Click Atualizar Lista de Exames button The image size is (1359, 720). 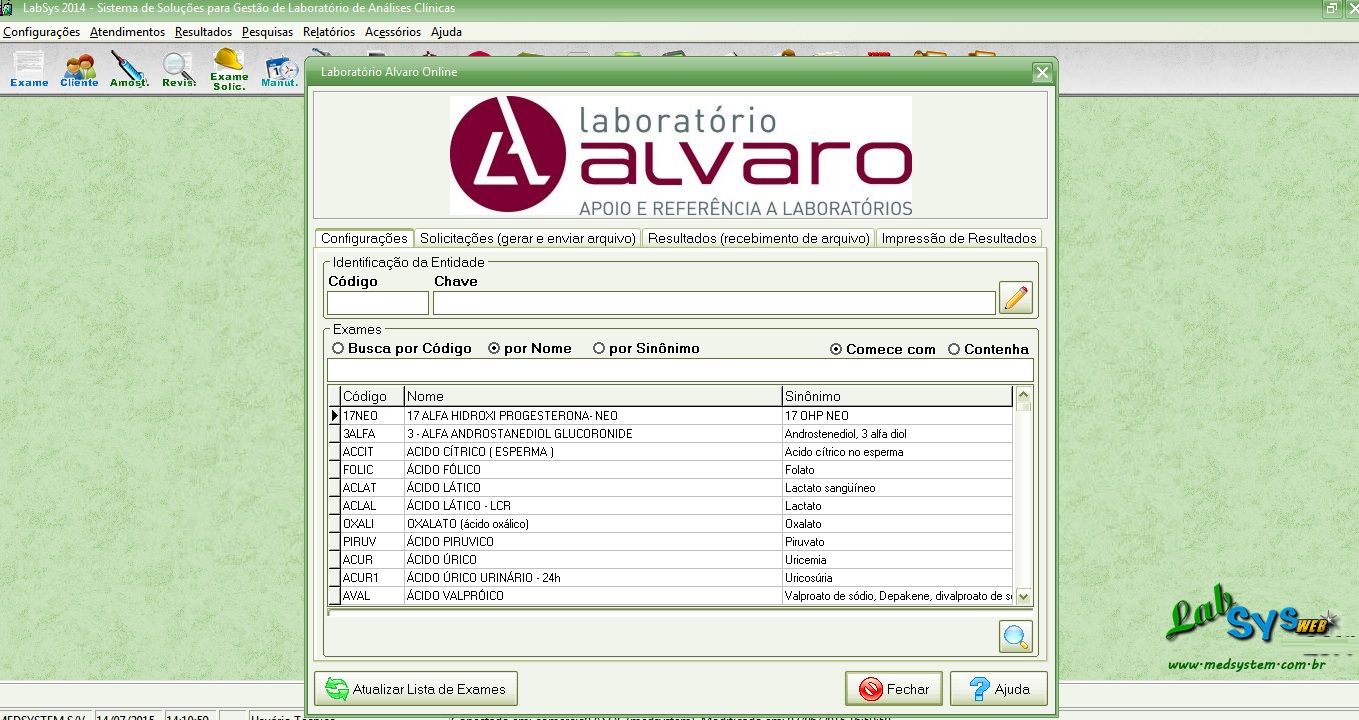click(416, 689)
